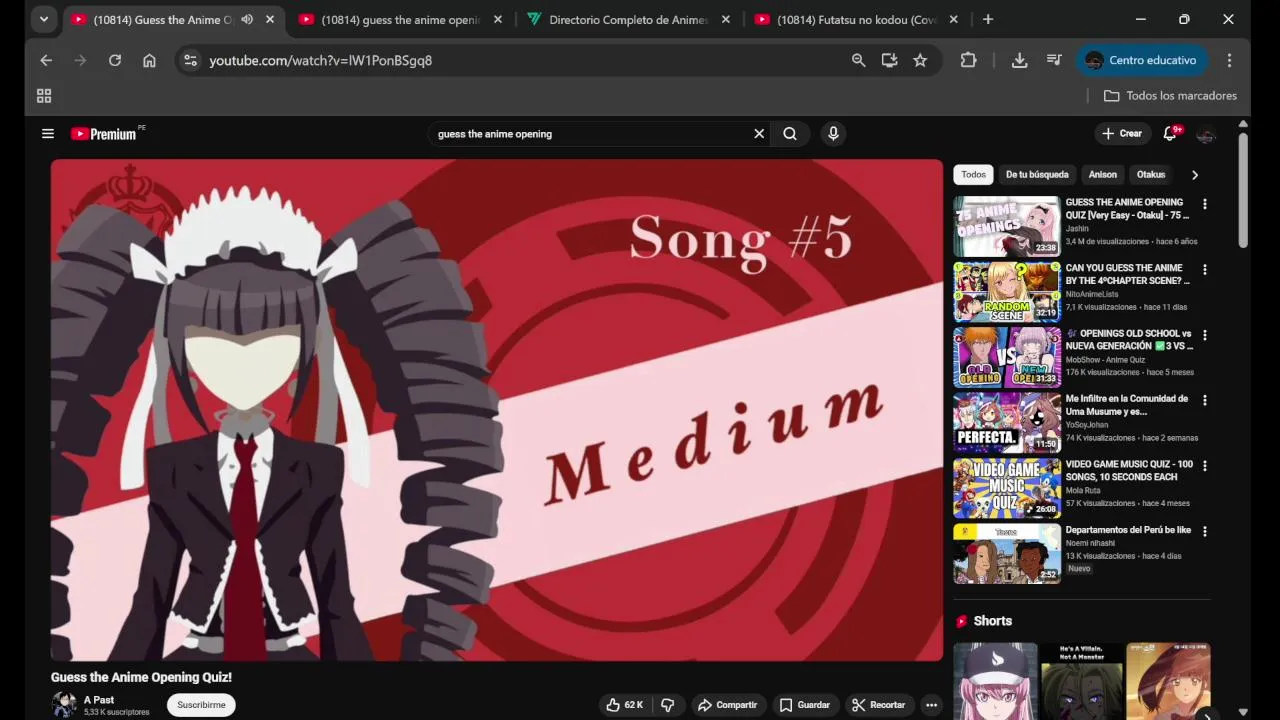
Task: Open the apps grid in bookmarks bar
Action: pyautogui.click(x=44, y=96)
